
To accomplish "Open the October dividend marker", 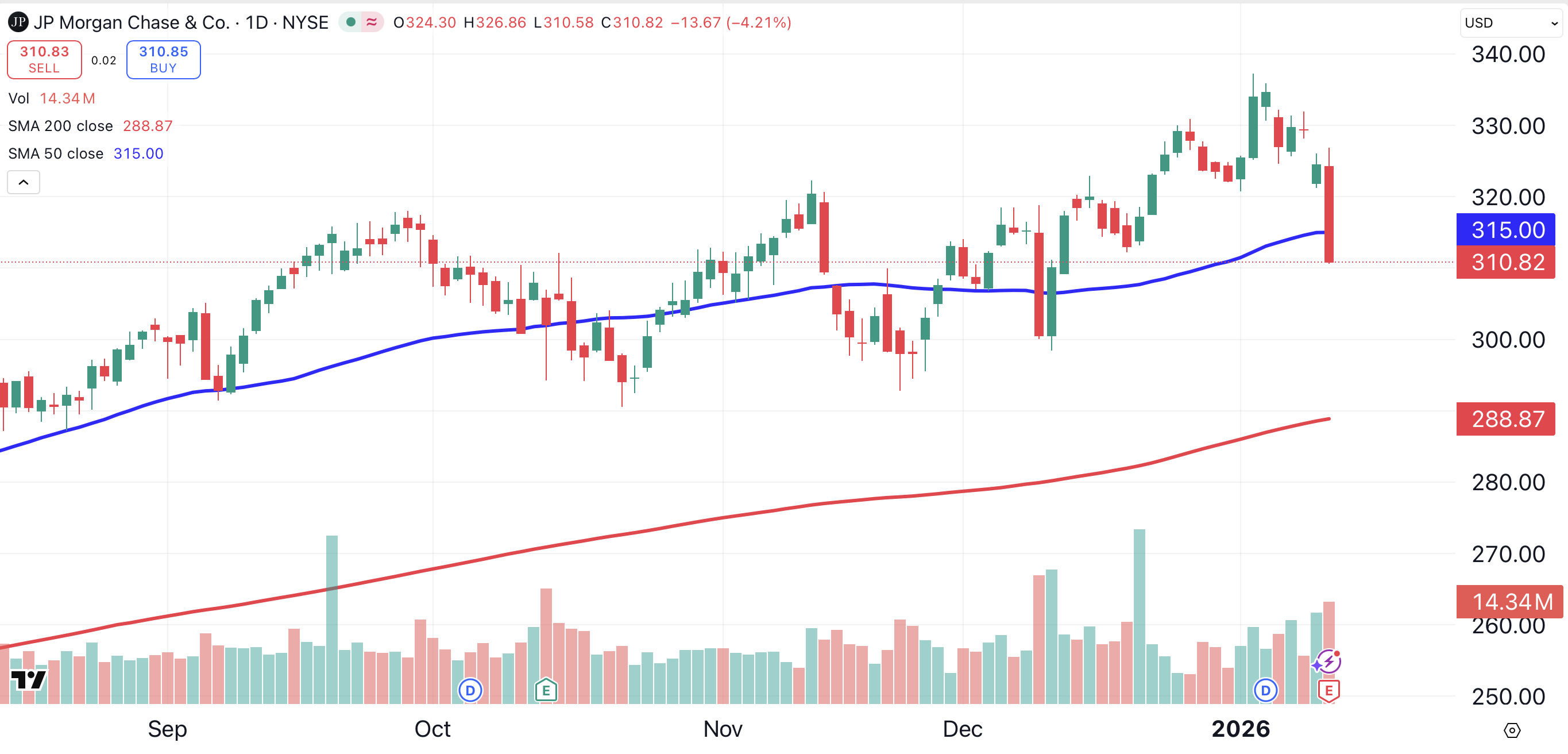I will (470, 691).
